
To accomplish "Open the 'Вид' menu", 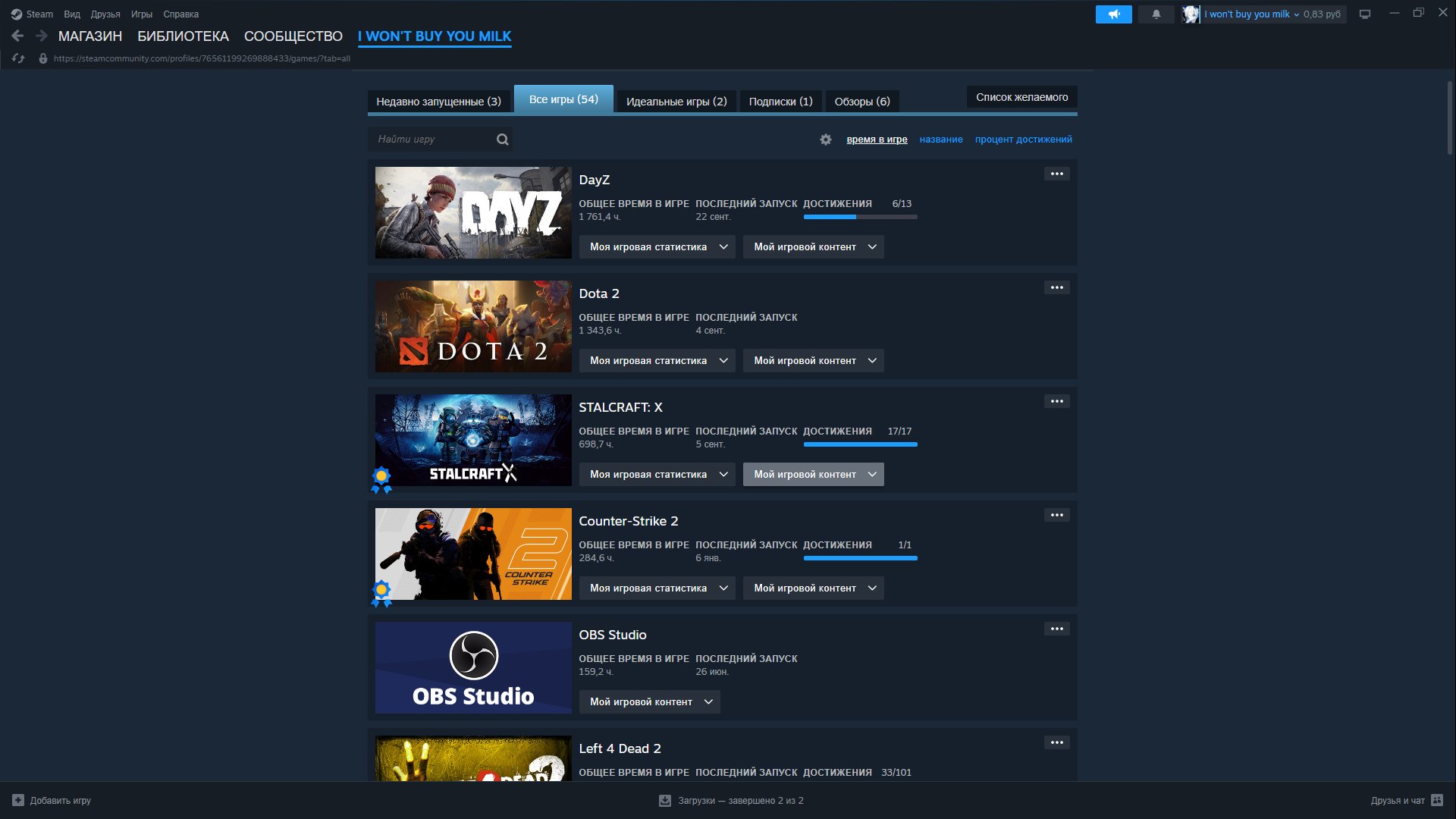I will [x=72, y=14].
